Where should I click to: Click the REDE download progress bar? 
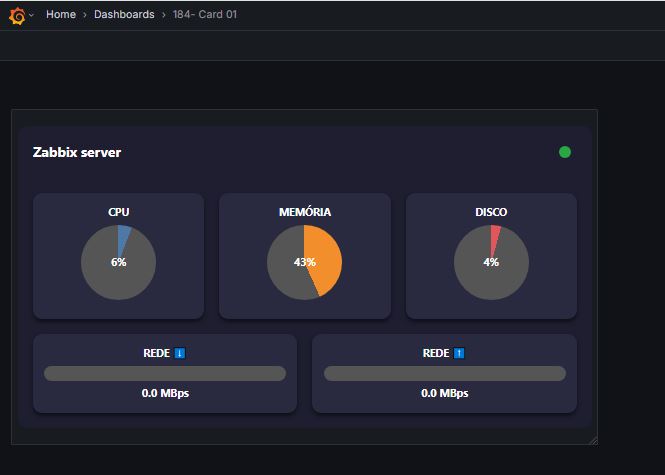[x=165, y=374]
